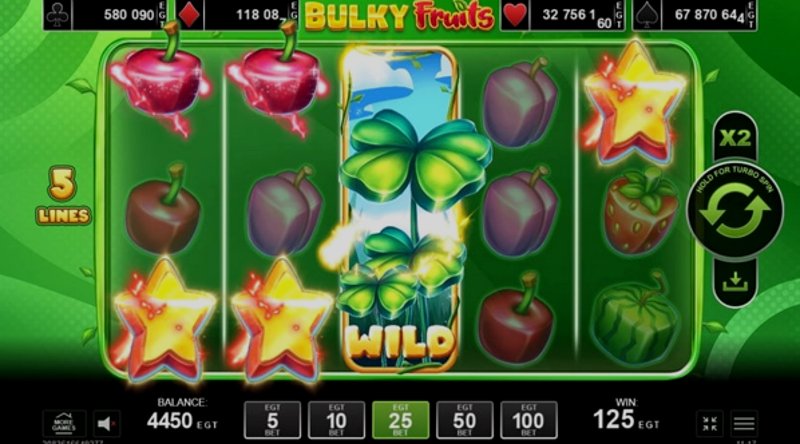Activate the X2 gamble button
This screenshot has height=444, width=800.
pyautogui.click(x=735, y=138)
